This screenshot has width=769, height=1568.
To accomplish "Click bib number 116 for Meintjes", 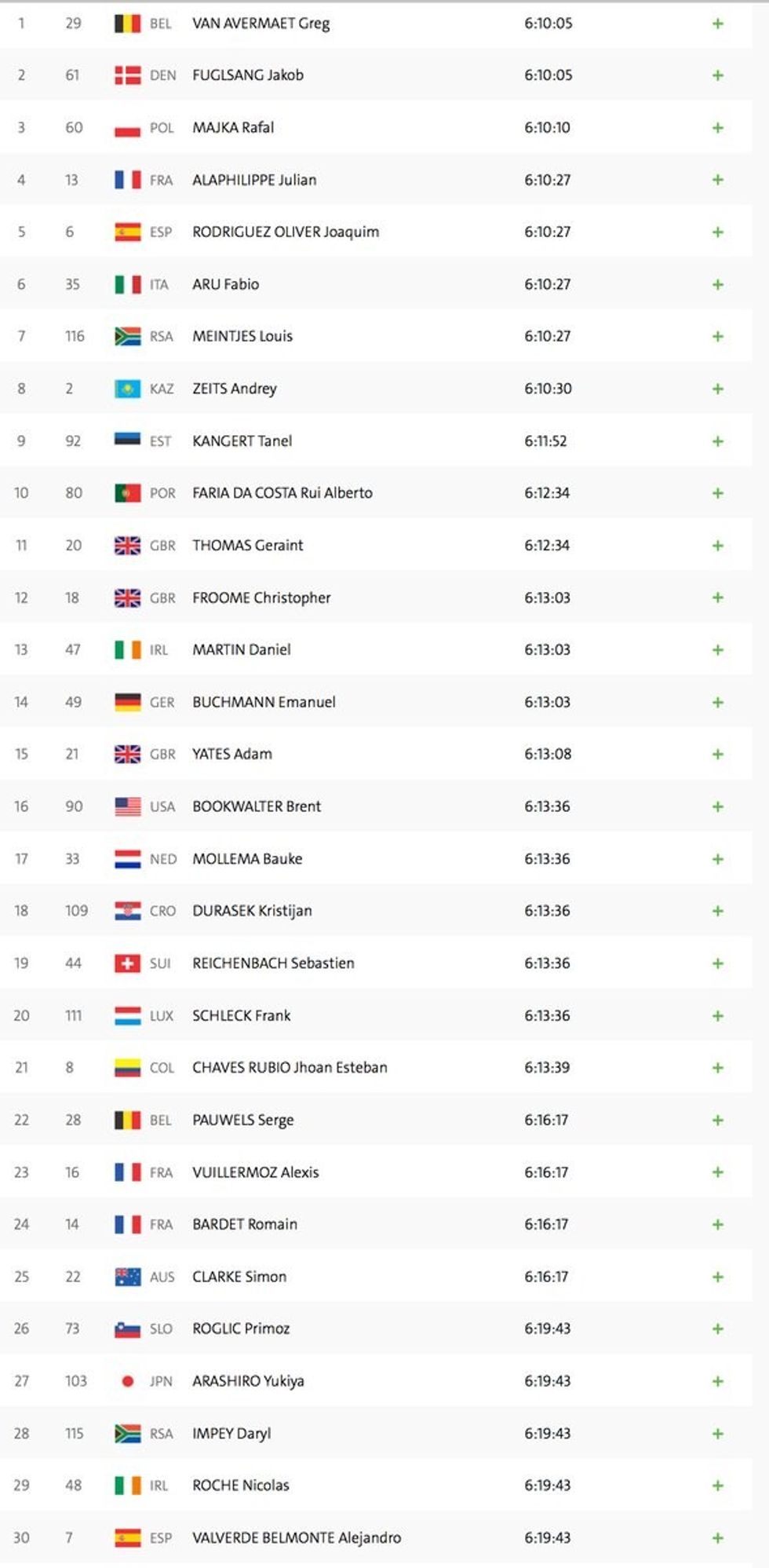I will 75,336.
